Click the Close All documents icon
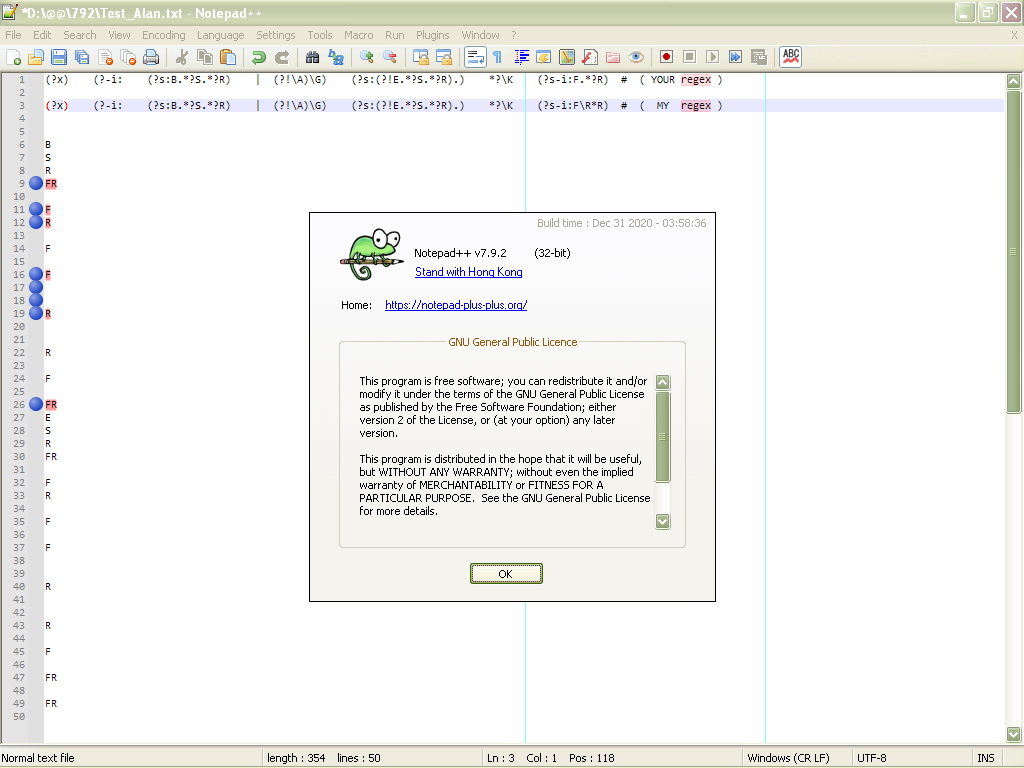The height and width of the screenshot is (768, 1024). [x=128, y=57]
